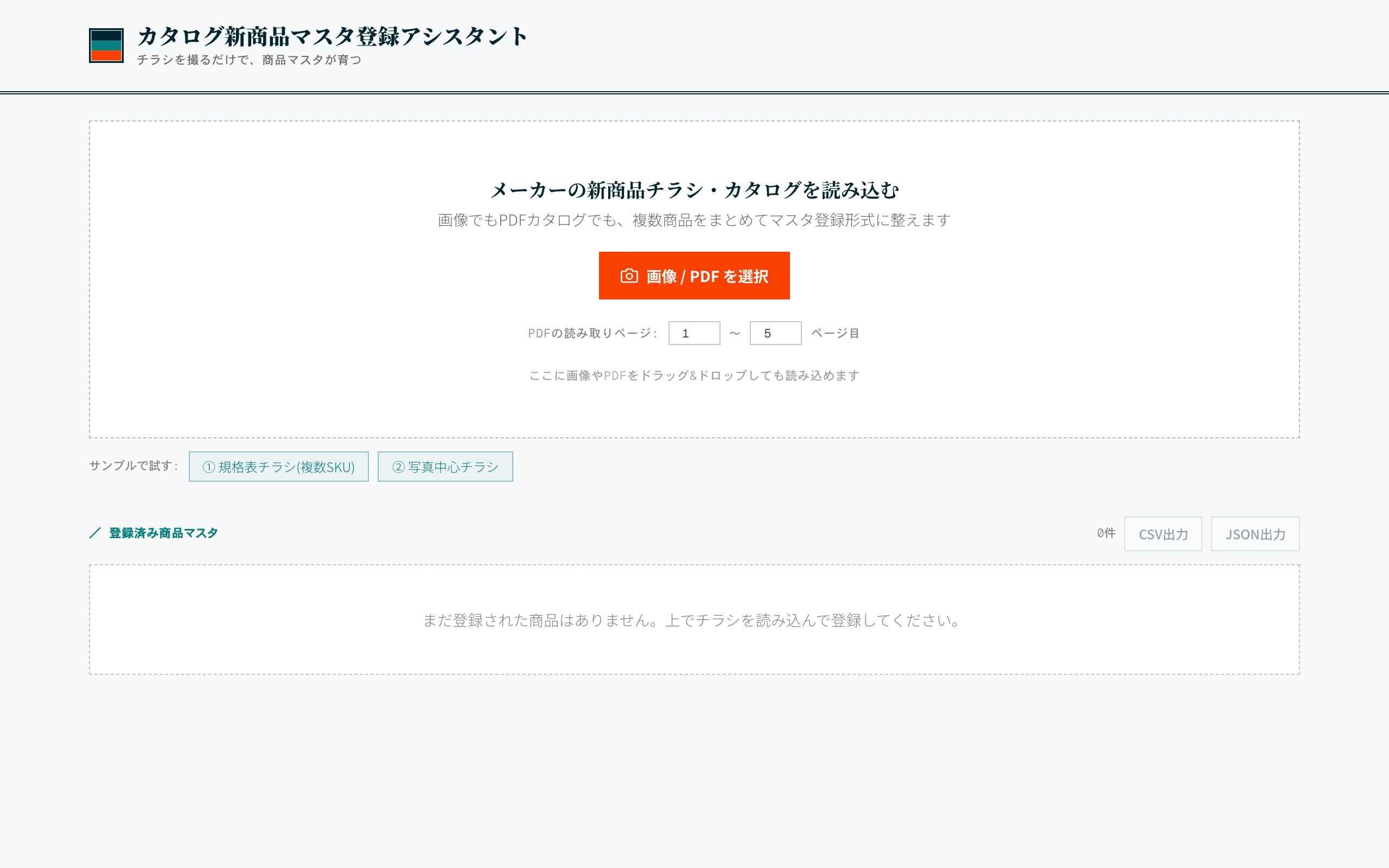1389x868 pixels.
Task: Export the product master via CSV出力
Action: click(1163, 534)
